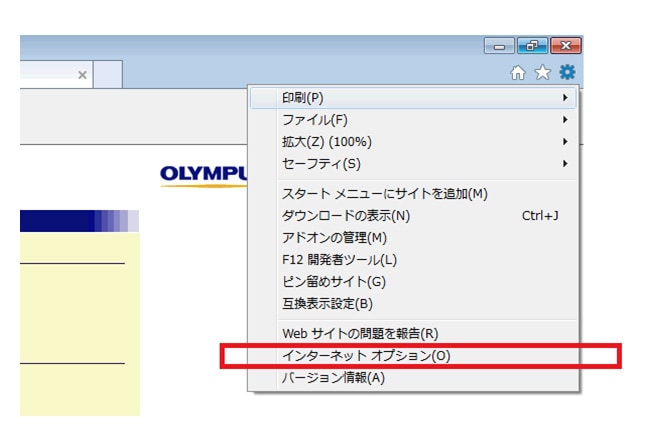The image size is (660, 440).
Task: Select アドオンの管理(M) menu entry
Action: [x=413, y=238]
